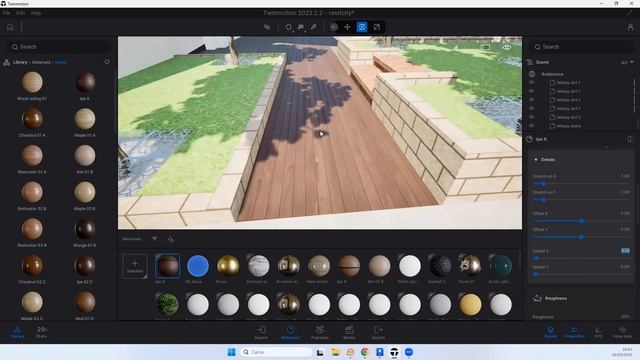Select the Wood siding 01 material

[32, 82]
